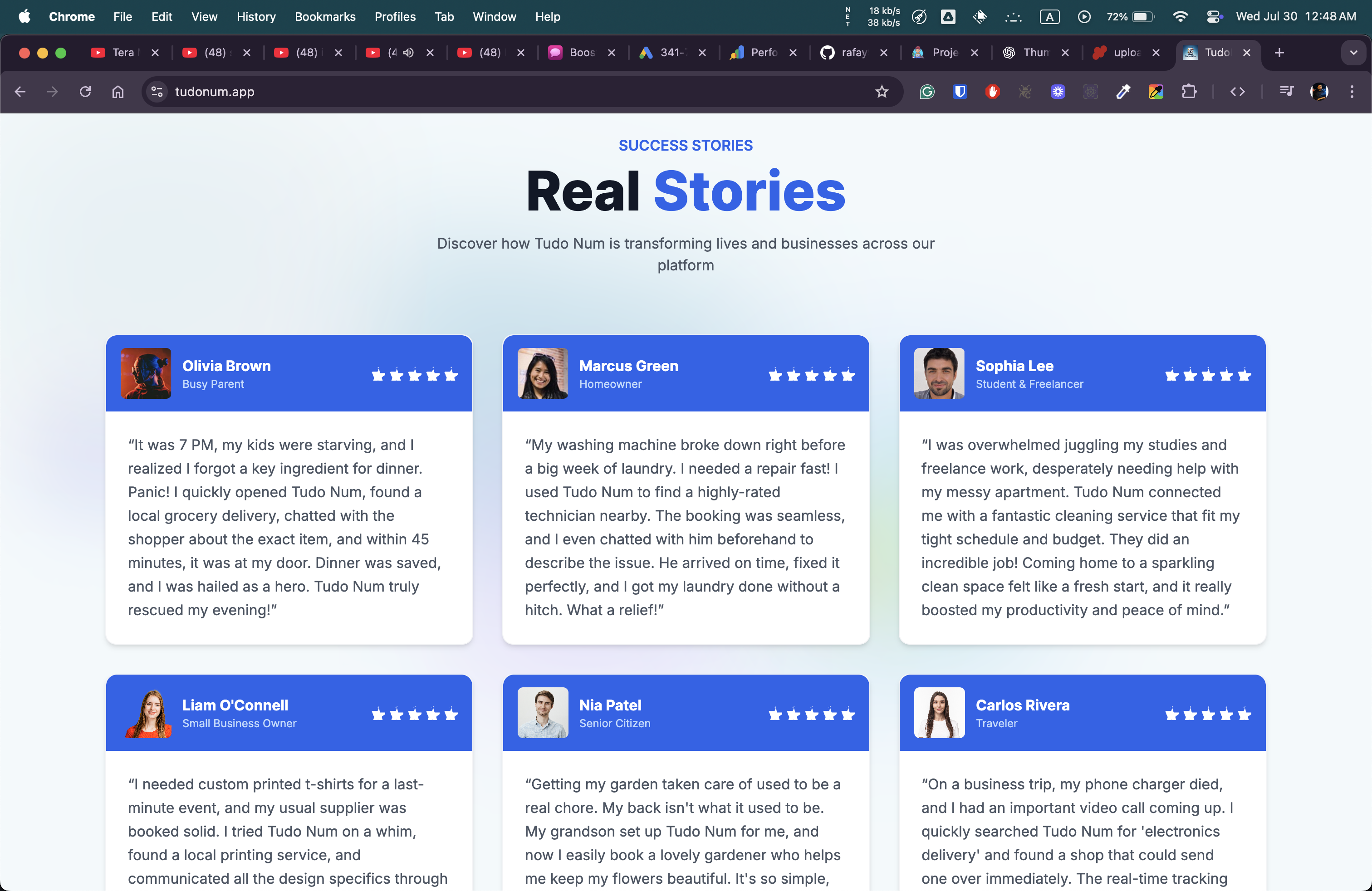The height and width of the screenshot is (891, 1372).
Task: Click Carlos Rivera's avatar photo
Action: click(x=939, y=712)
